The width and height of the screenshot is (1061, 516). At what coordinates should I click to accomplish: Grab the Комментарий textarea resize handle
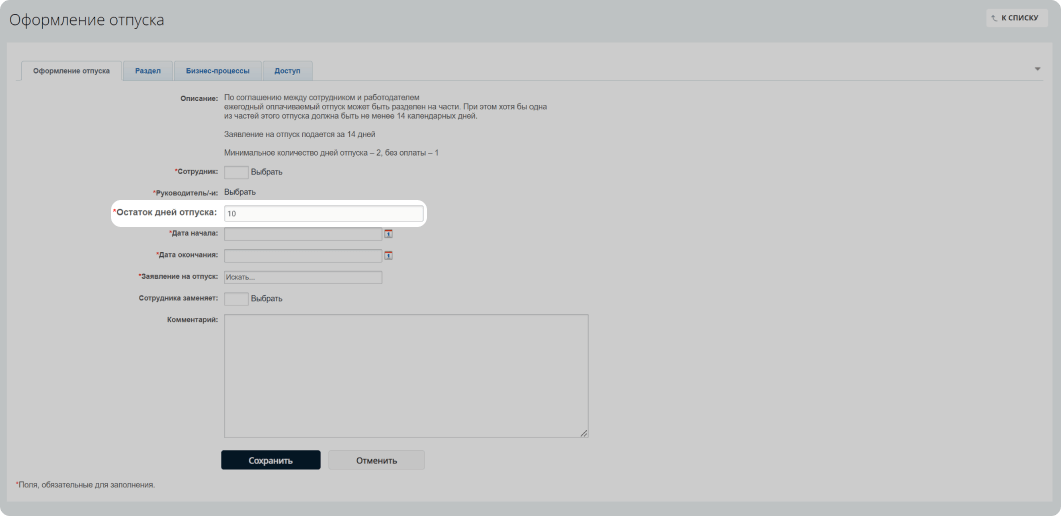click(x=584, y=433)
